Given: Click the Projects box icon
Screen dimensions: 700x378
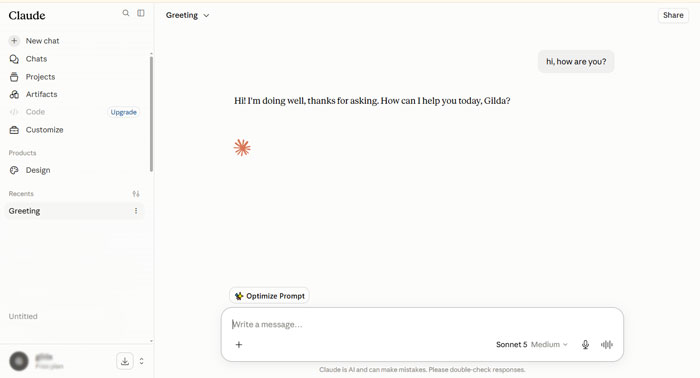Looking at the screenshot, I should pos(14,77).
